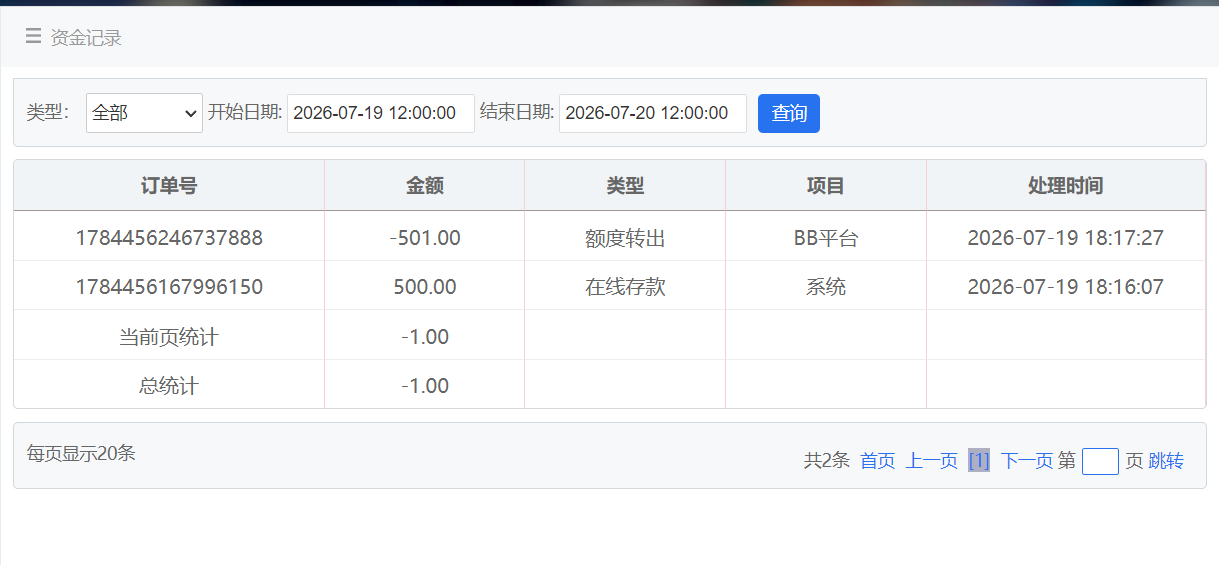
Task: Click -1.00 in the 总统计 row
Action: pyautogui.click(x=425, y=386)
